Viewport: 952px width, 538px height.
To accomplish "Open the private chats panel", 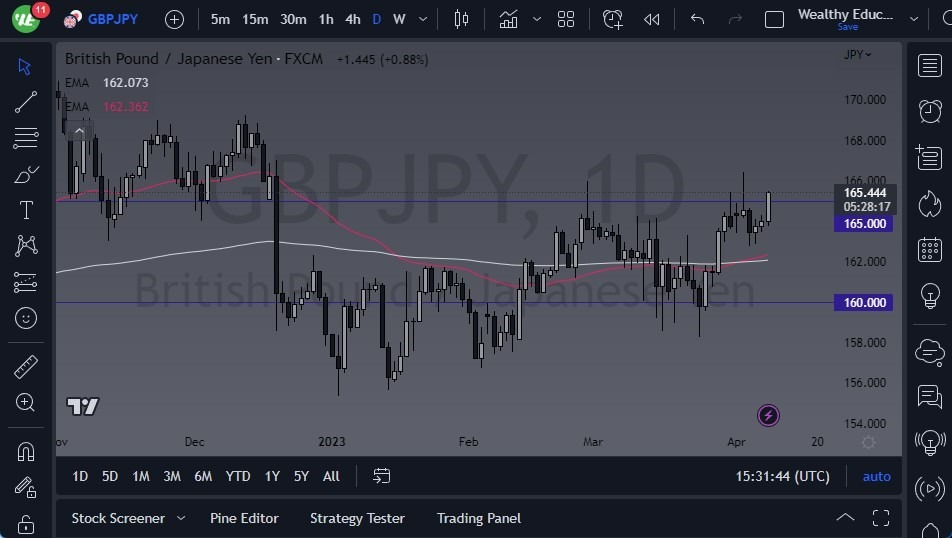I will (x=930, y=397).
